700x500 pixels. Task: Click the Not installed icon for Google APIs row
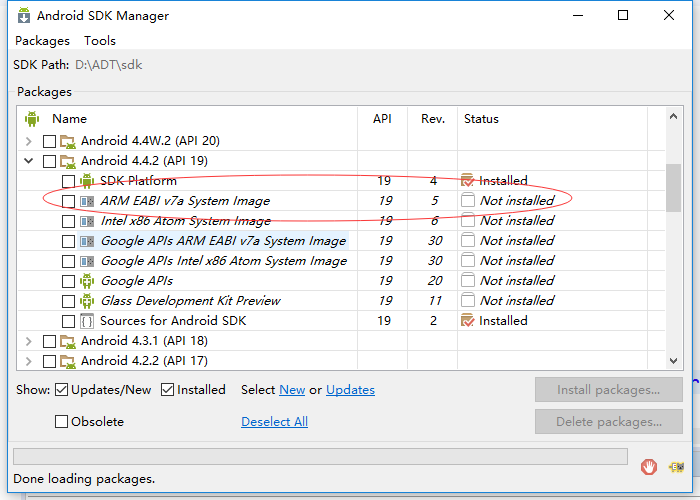coord(468,280)
